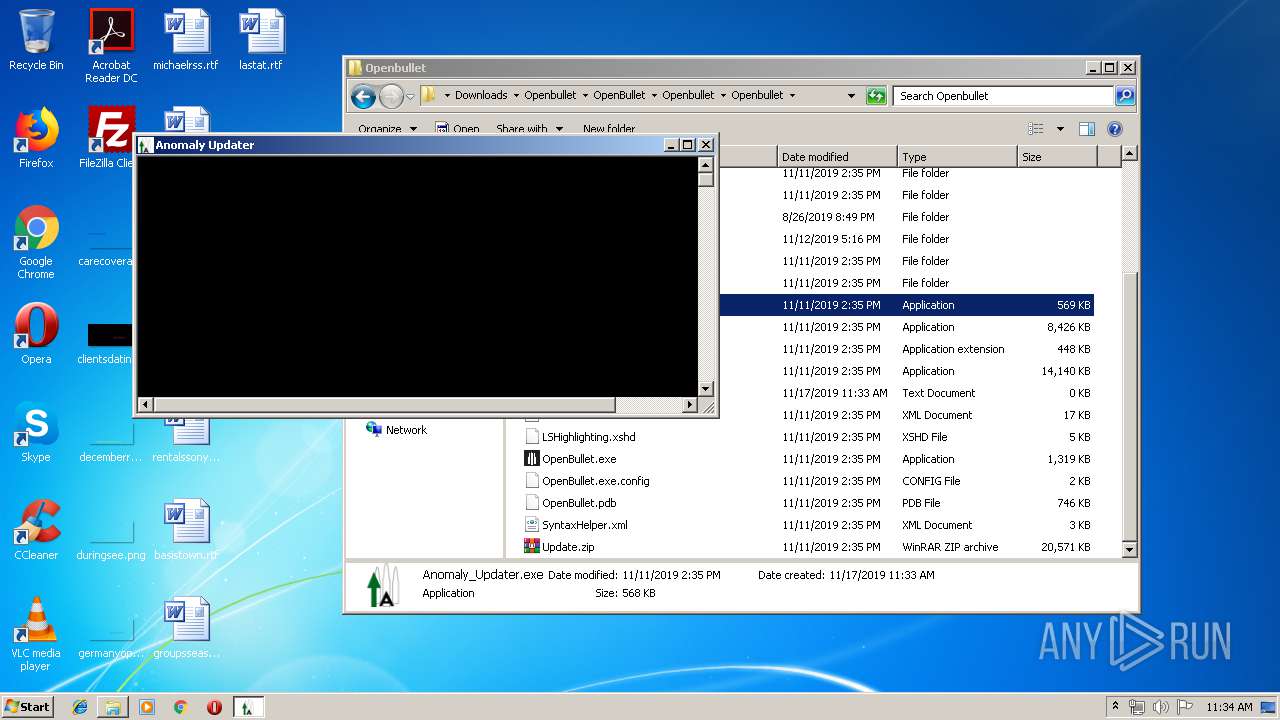Toggle the preview pane icon in Explorer
The image size is (1280, 720).
(1087, 129)
